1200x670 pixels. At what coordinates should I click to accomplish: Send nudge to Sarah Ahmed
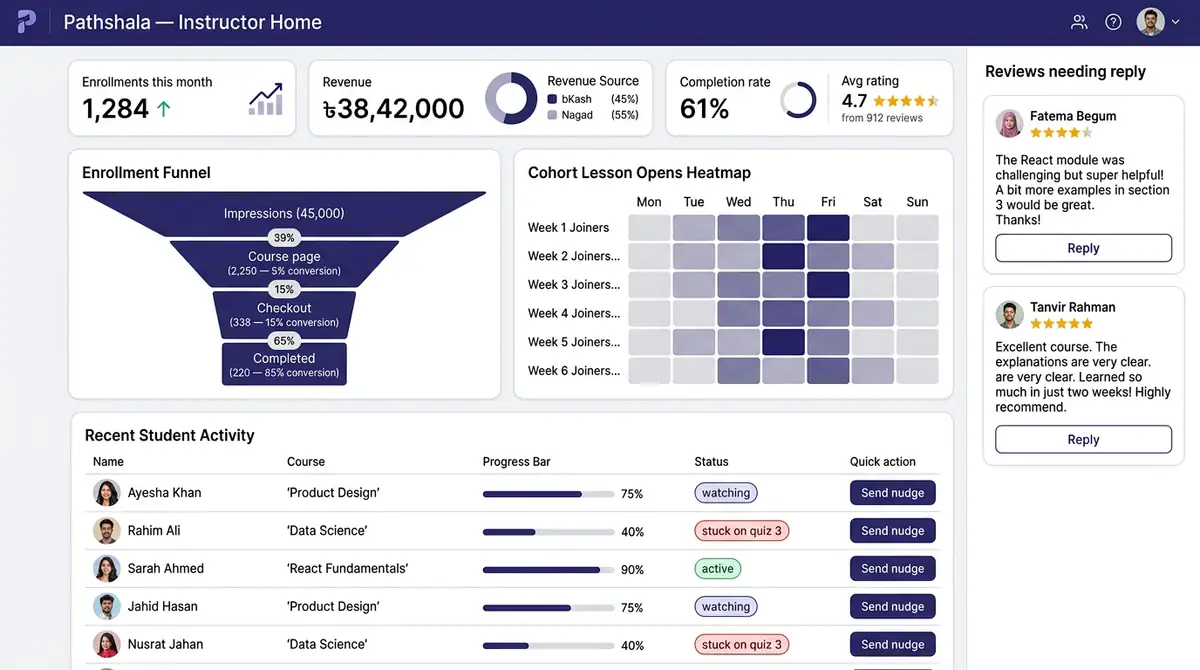(x=893, y=569)
